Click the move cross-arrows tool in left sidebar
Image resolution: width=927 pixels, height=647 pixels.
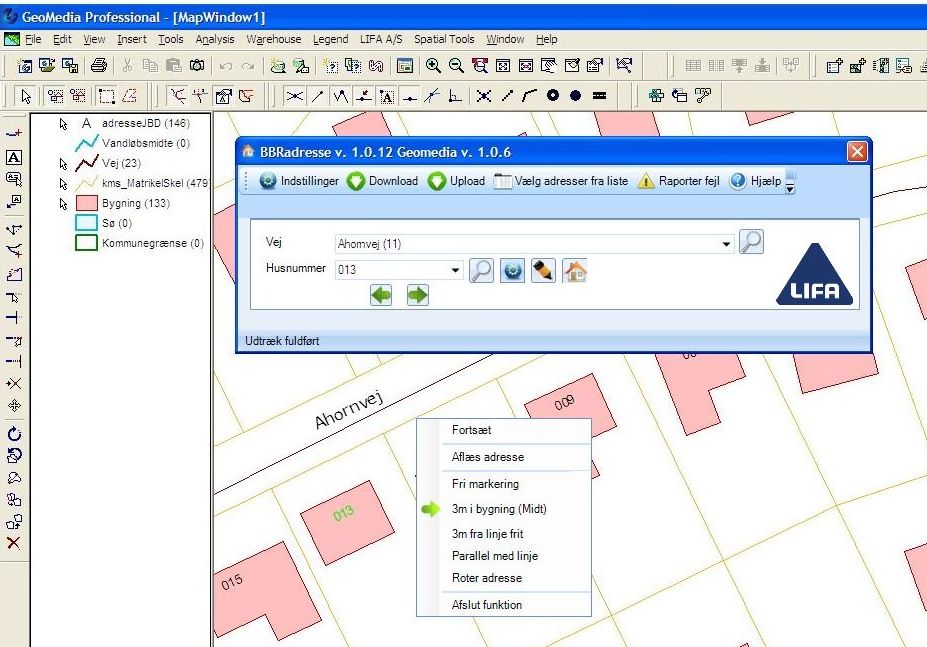14,406
